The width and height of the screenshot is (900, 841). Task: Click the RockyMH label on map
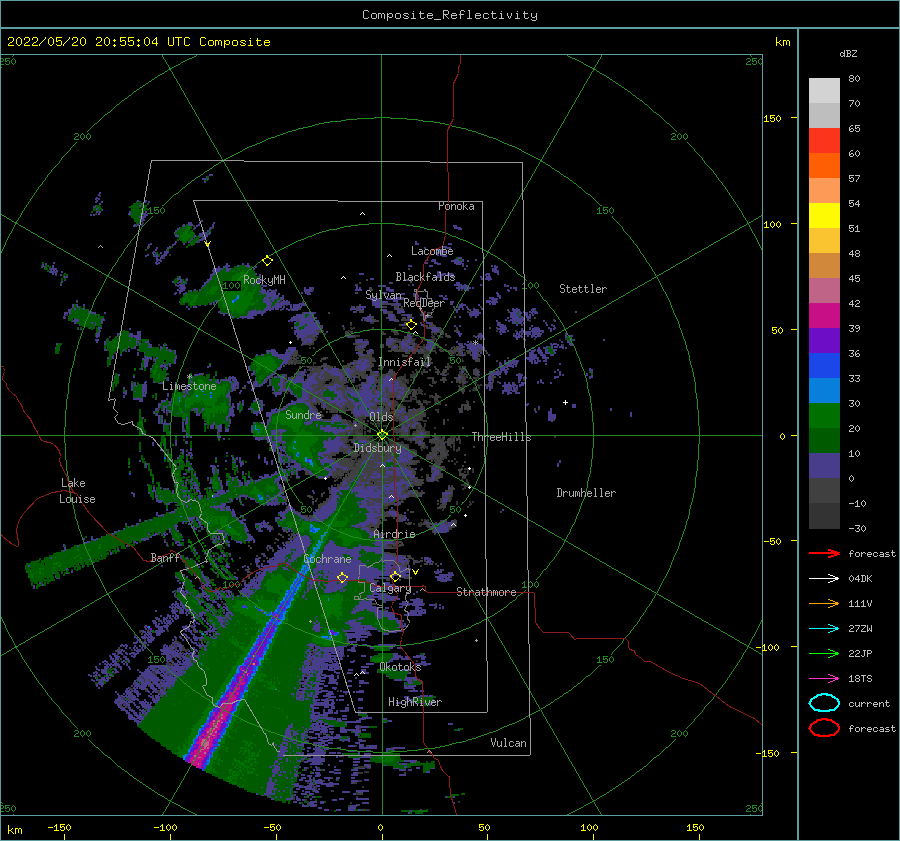click(x=264, y=280)
